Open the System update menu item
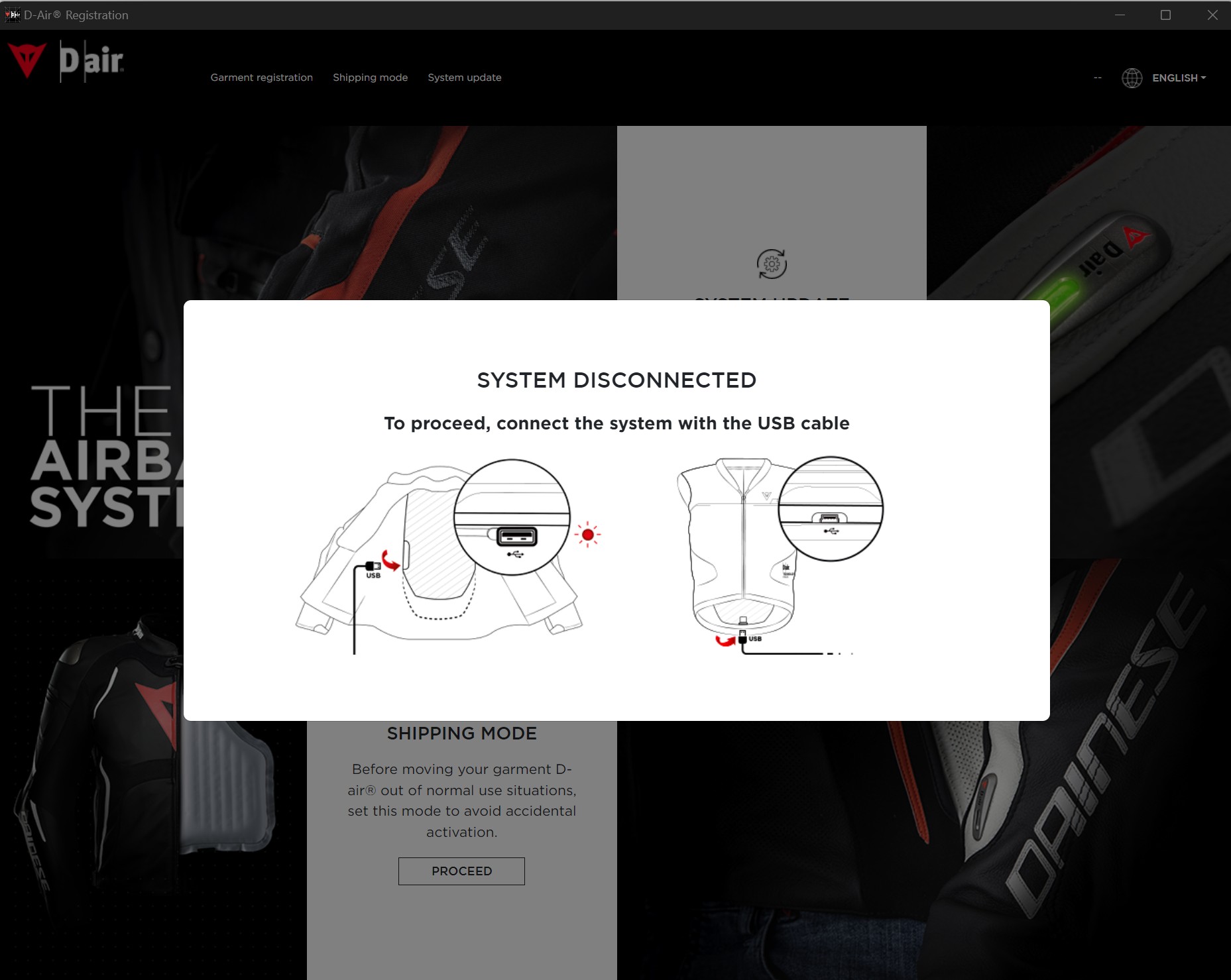Screen dimensions: 1231x980 464,78
